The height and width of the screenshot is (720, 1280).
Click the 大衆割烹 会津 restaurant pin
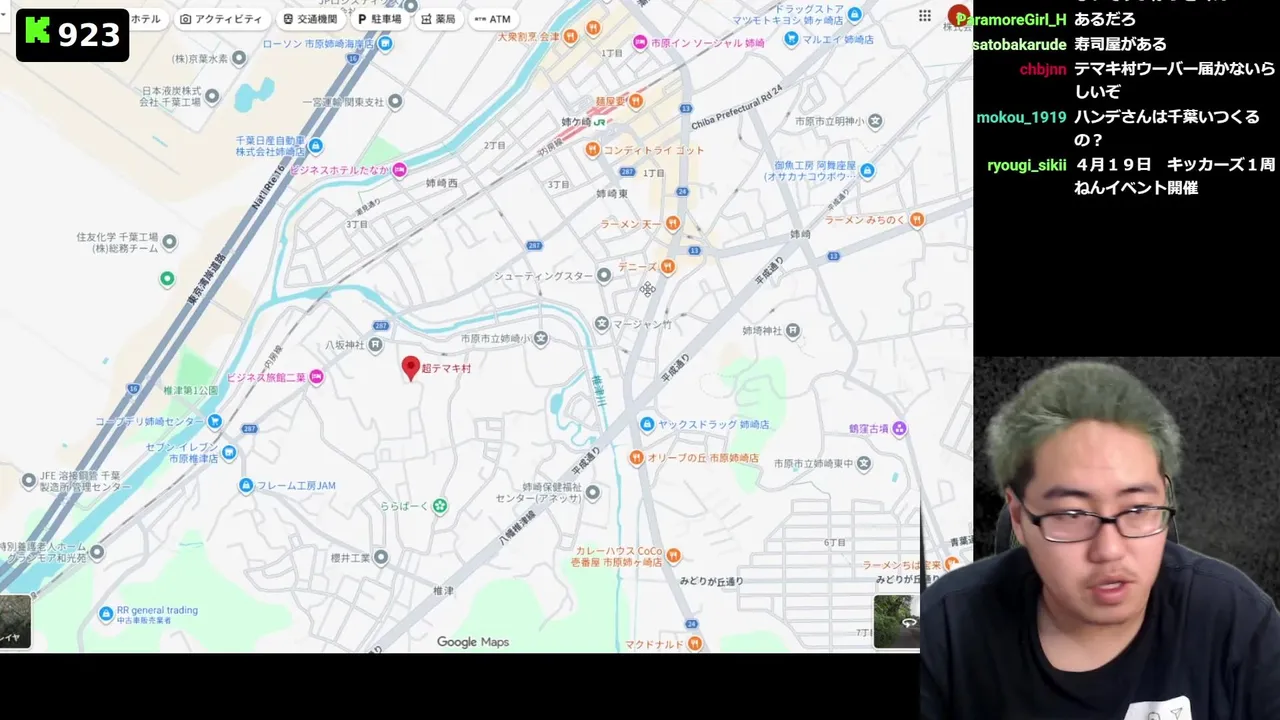[x=570, y=36]
